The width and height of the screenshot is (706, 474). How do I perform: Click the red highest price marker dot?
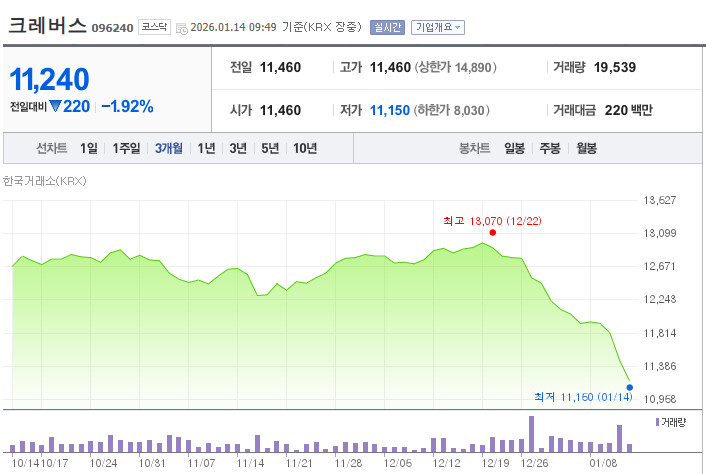point(493,232)
